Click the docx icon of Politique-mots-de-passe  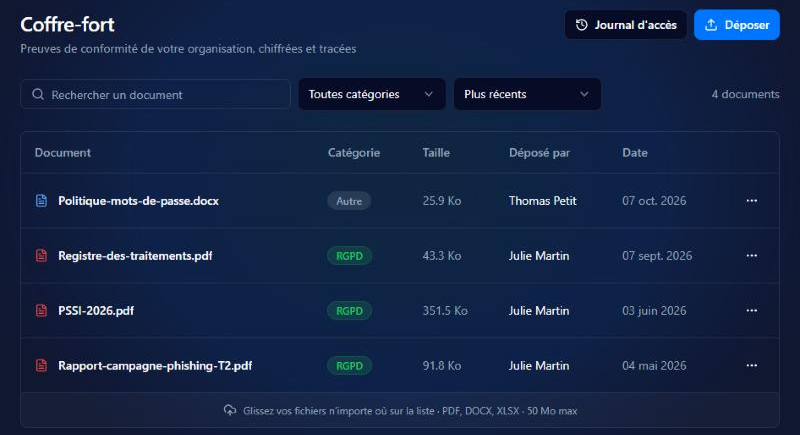(41, 201)
